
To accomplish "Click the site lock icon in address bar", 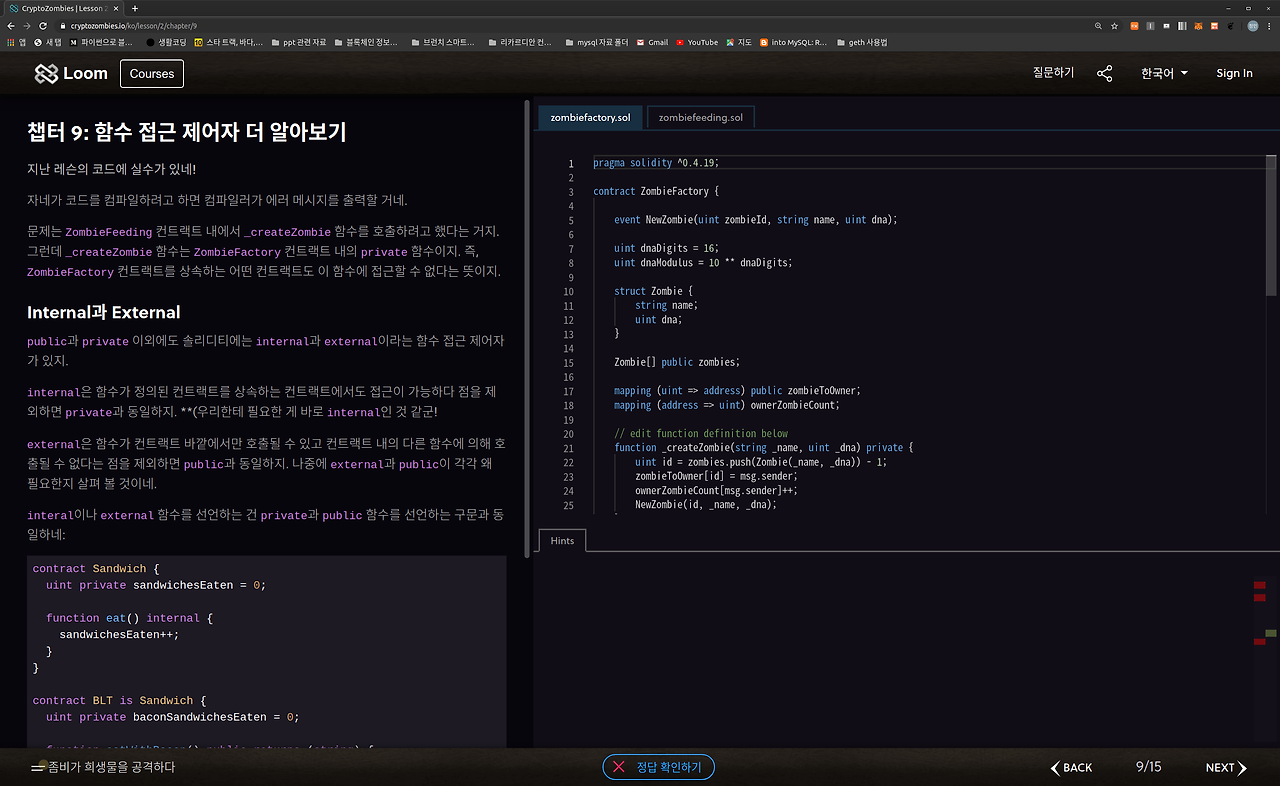I will point(62,25).
